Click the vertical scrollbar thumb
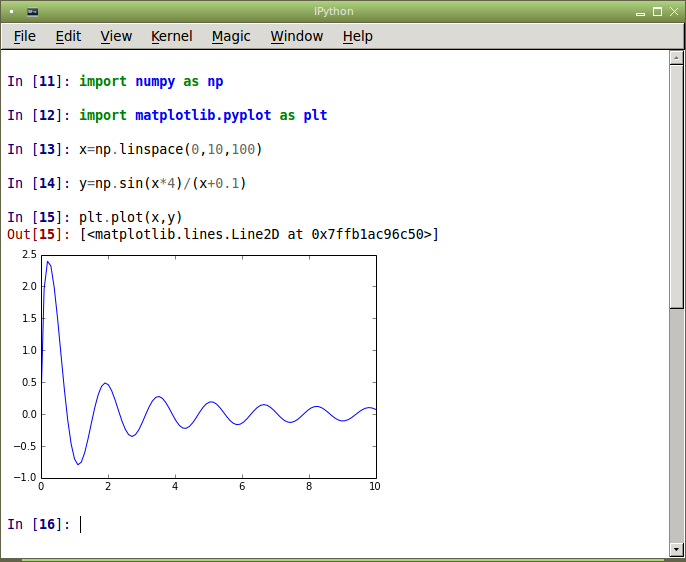Screen dimensions: 686x562 pyautogui.click(x=676, y=187)
